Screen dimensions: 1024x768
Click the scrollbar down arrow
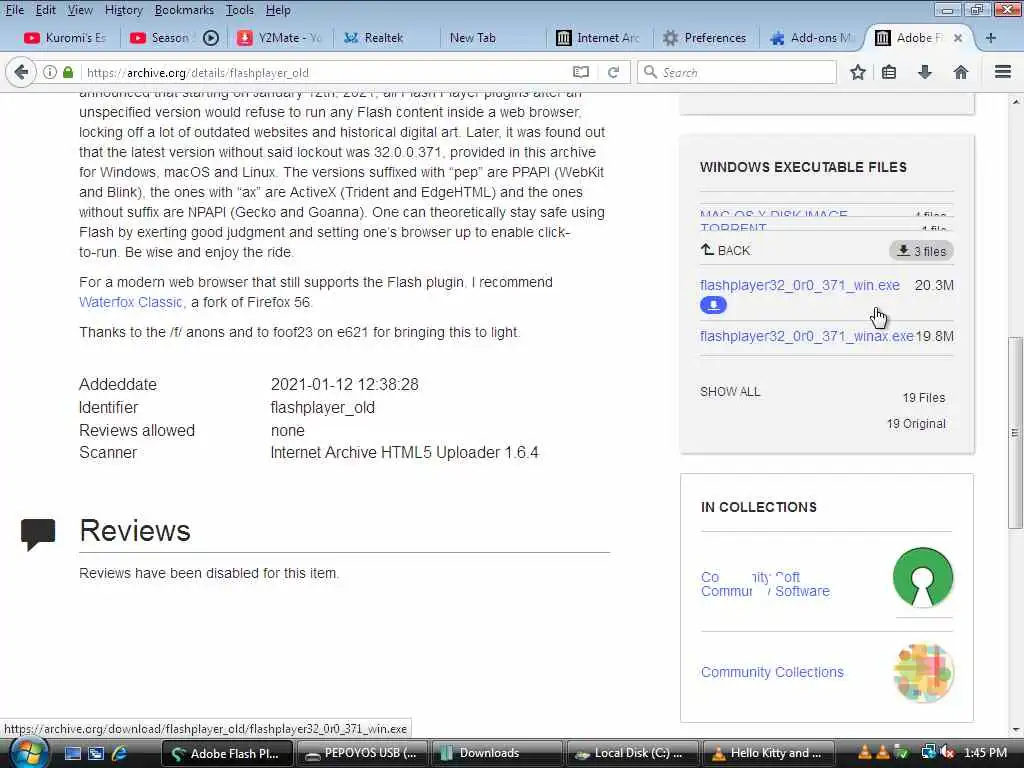coord(1016,730)
